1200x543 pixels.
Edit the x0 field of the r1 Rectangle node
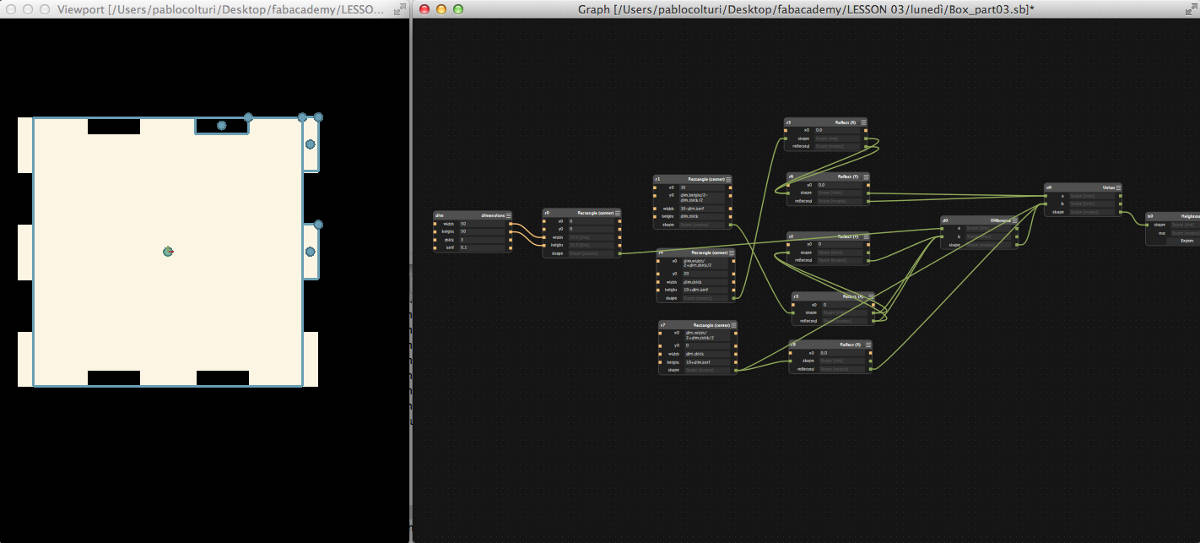pyautogui.click(x=702, y=187)
